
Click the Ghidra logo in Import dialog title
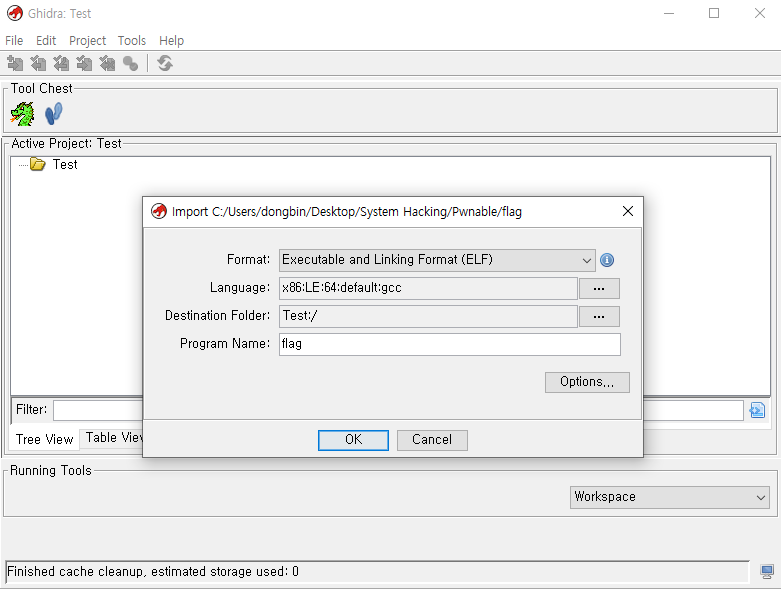point(159,211)
